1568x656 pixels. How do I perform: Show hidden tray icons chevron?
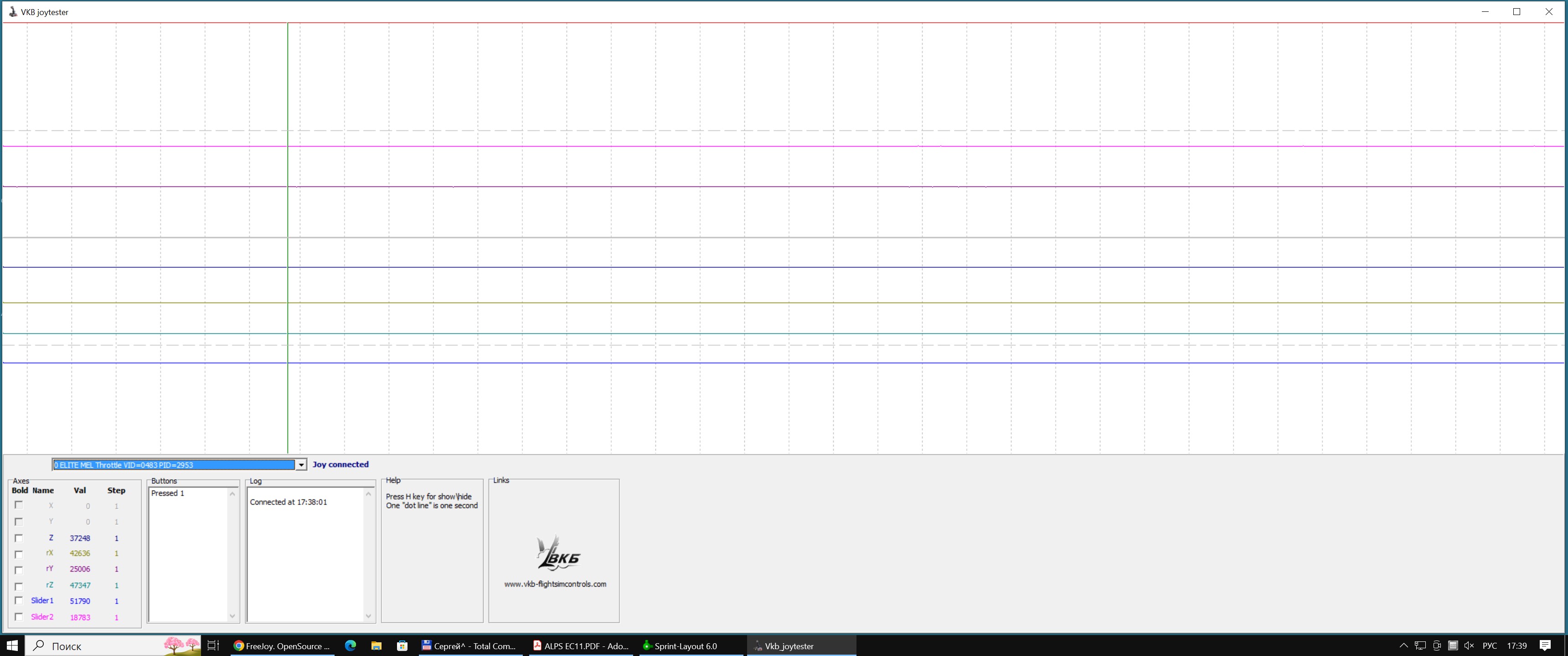click(1403, 646)
